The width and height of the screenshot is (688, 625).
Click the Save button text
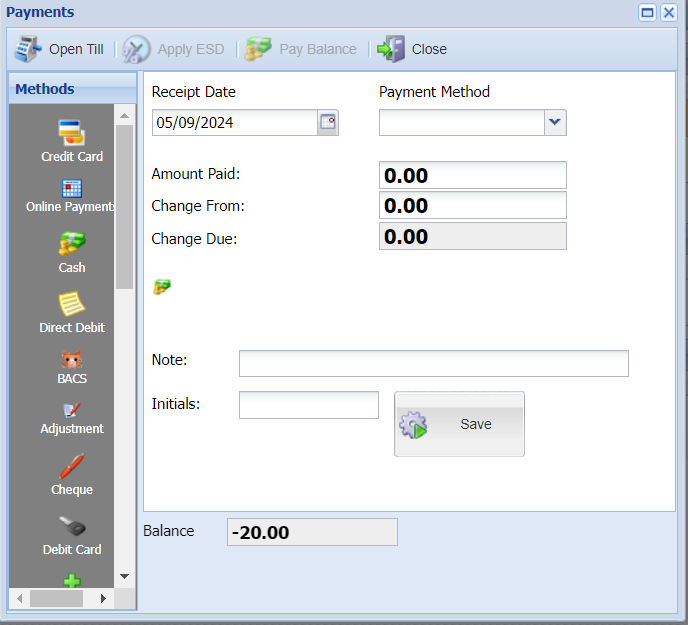click(476, 424)
